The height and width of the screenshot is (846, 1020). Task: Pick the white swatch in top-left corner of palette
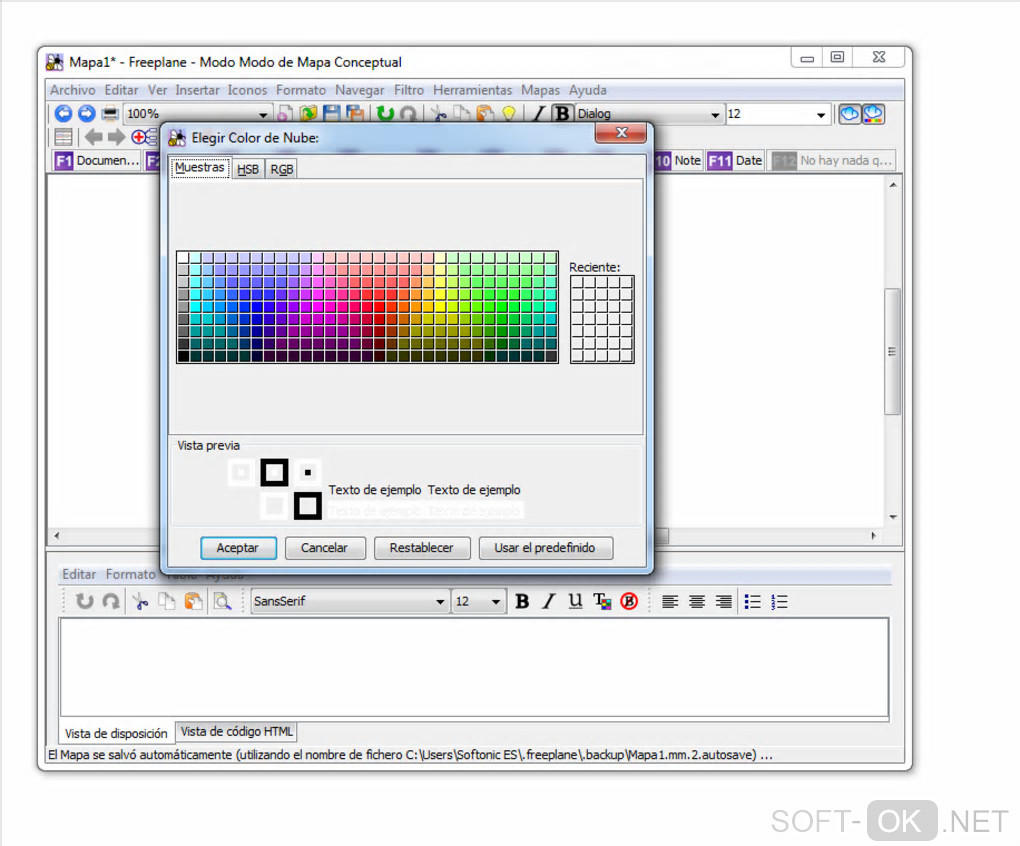183,258
